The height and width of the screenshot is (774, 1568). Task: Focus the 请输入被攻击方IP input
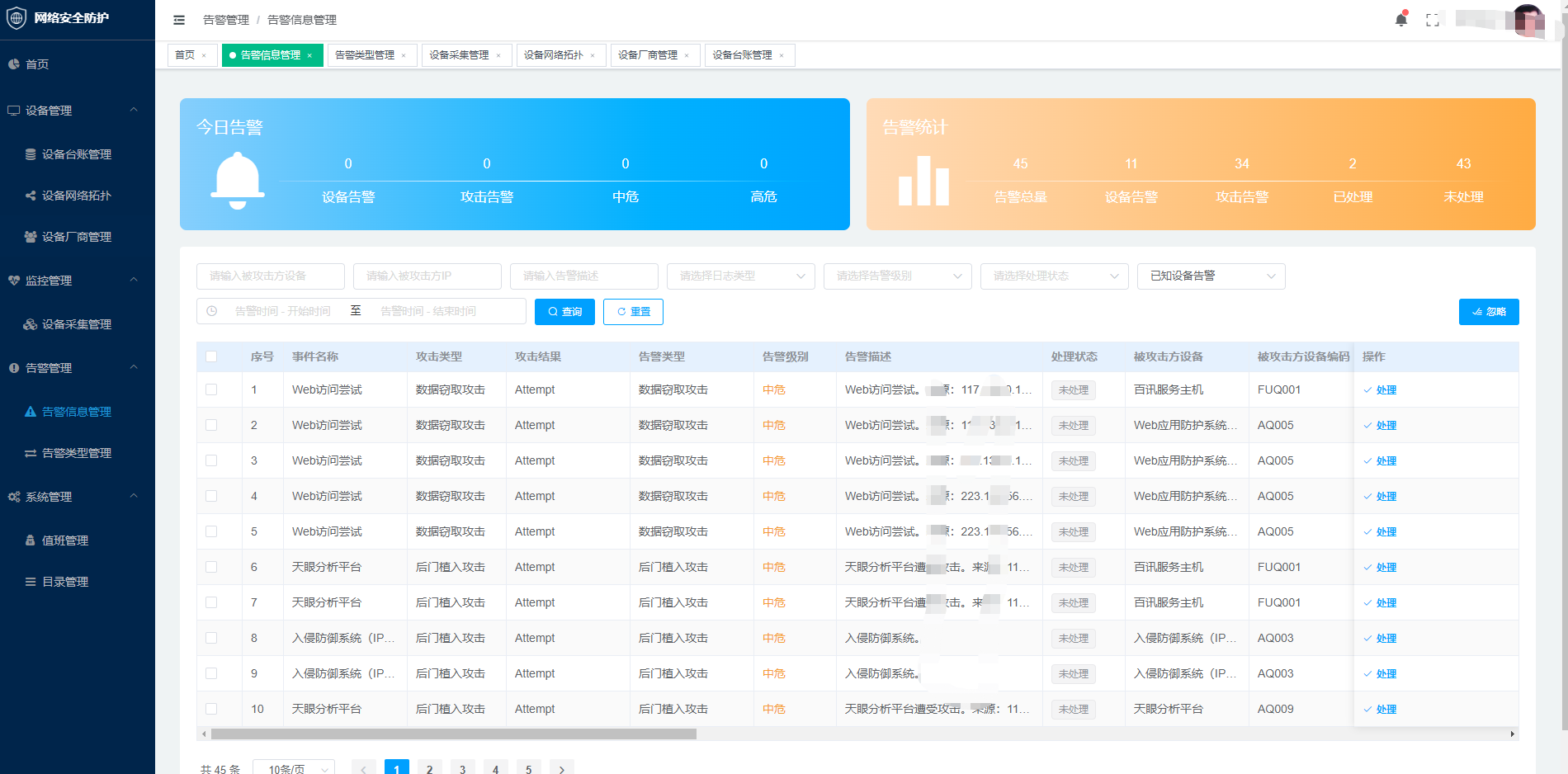(x=427, y=276)
